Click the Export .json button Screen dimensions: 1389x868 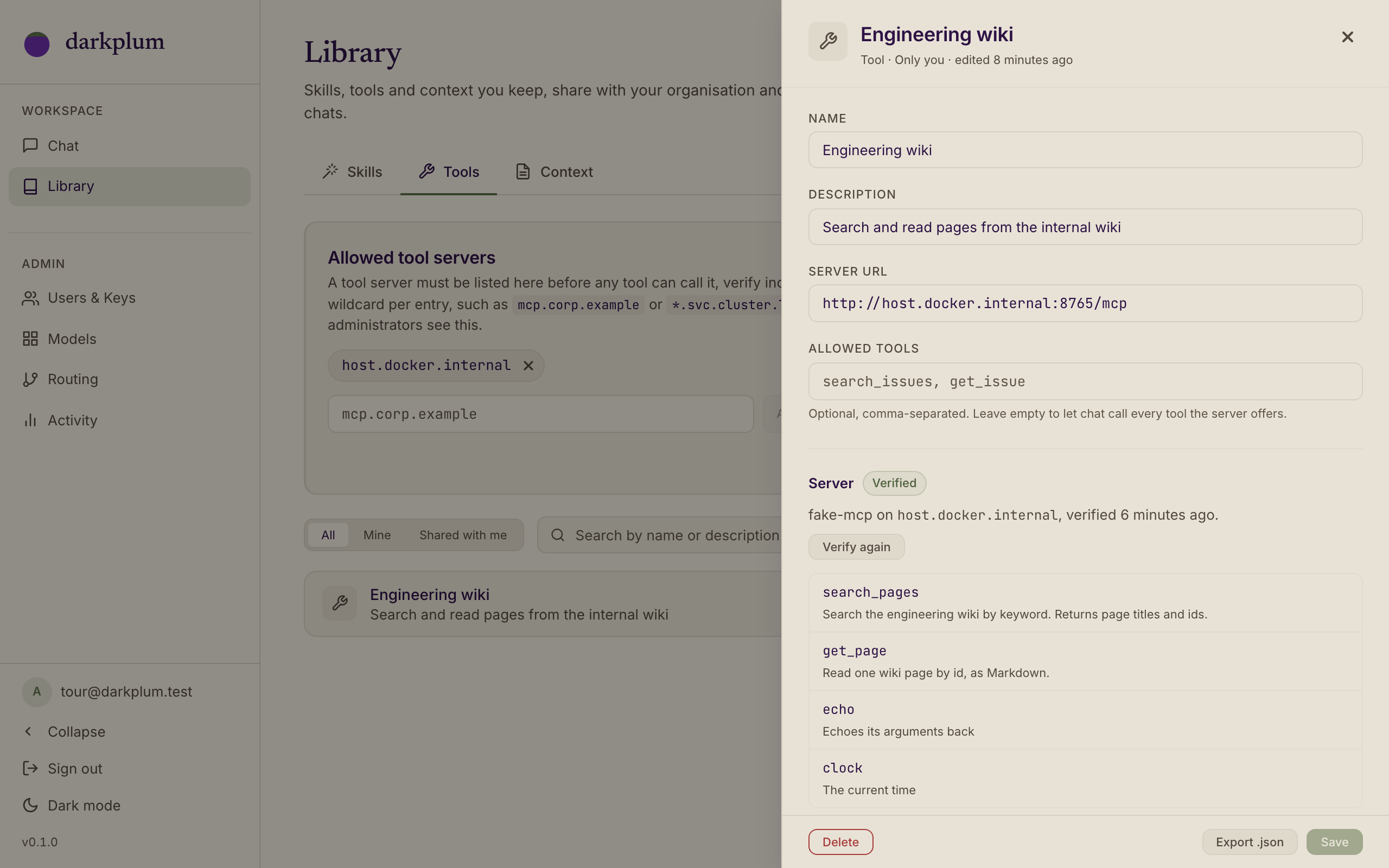1250,842
